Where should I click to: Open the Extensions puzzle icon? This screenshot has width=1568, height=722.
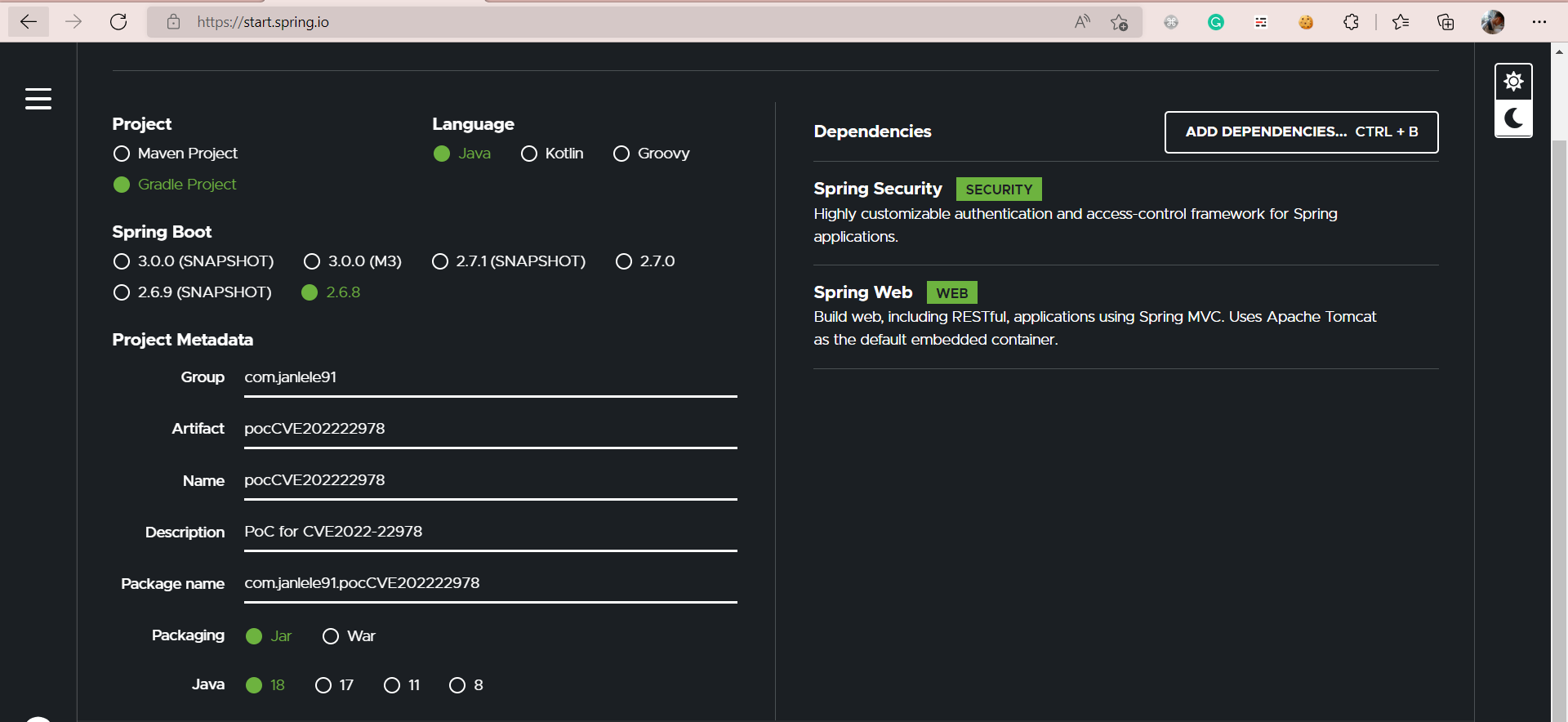[x=1351, y=22]
